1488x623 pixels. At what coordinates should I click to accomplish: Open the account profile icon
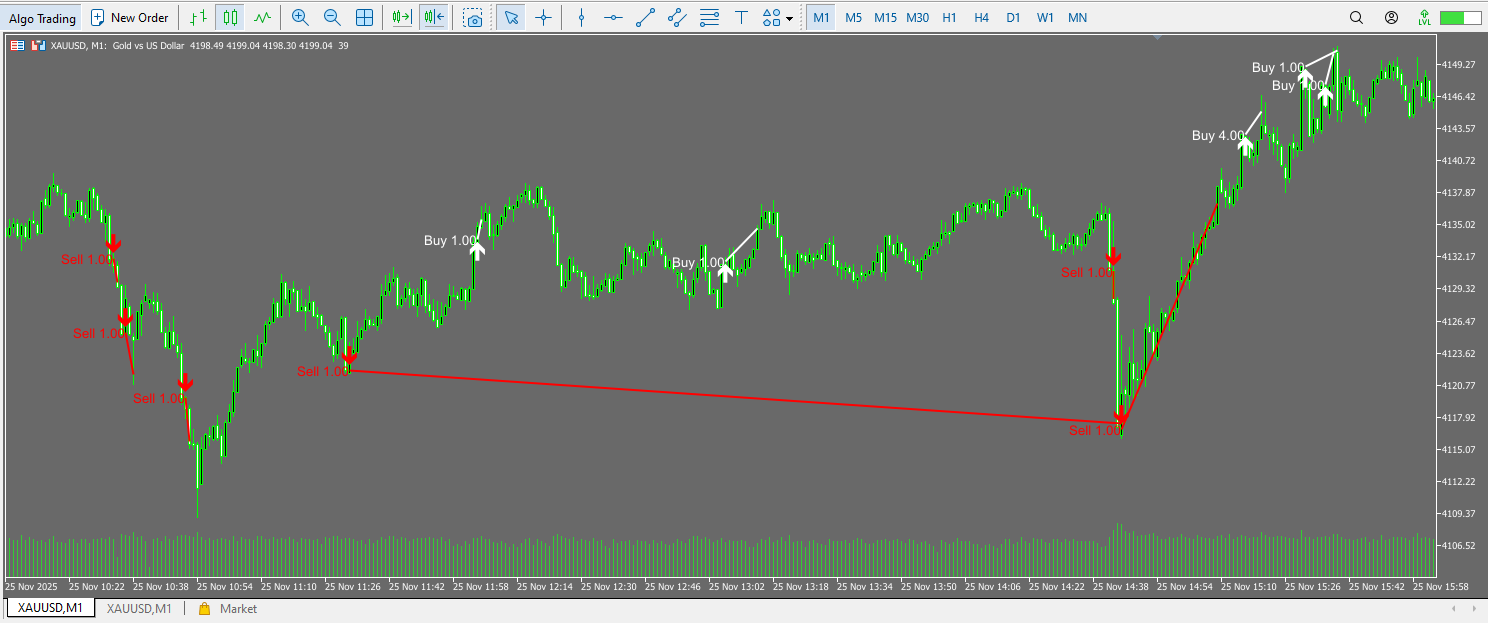tap(1391, 17)
